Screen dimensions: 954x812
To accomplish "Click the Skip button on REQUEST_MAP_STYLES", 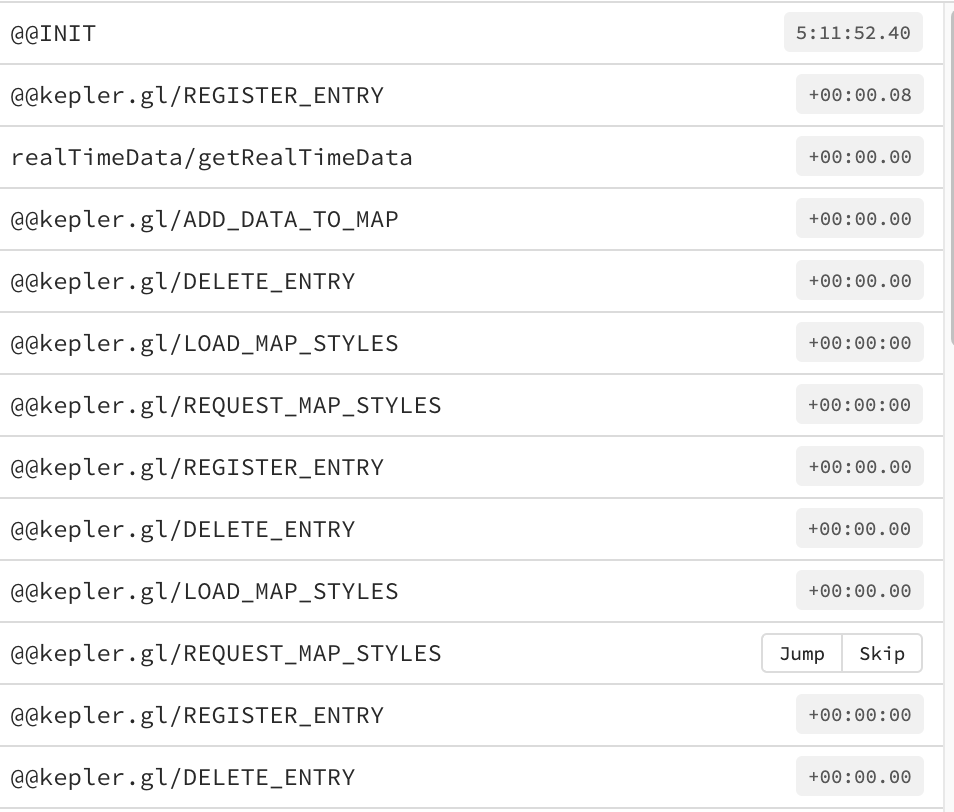I will click(x=882, y=653).
